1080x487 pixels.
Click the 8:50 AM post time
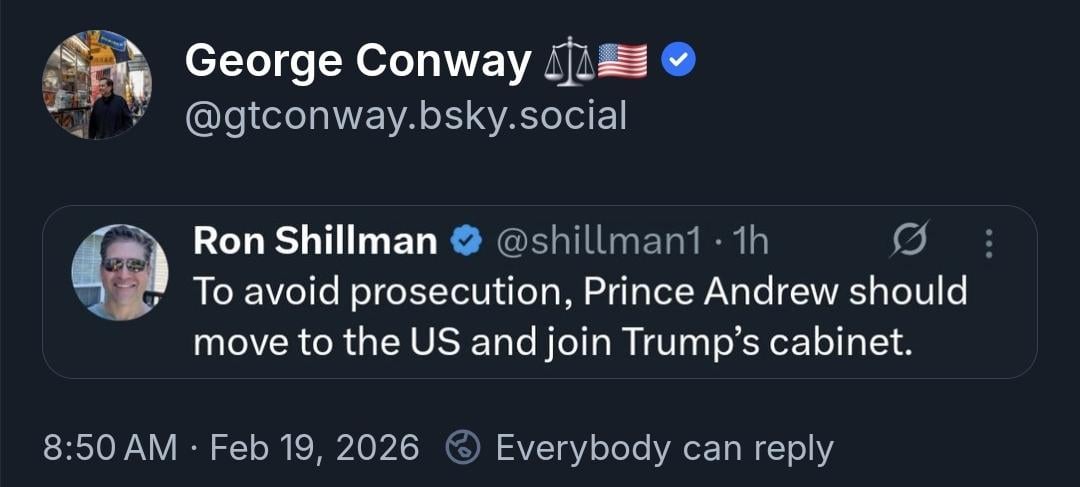tap(110, 448)
